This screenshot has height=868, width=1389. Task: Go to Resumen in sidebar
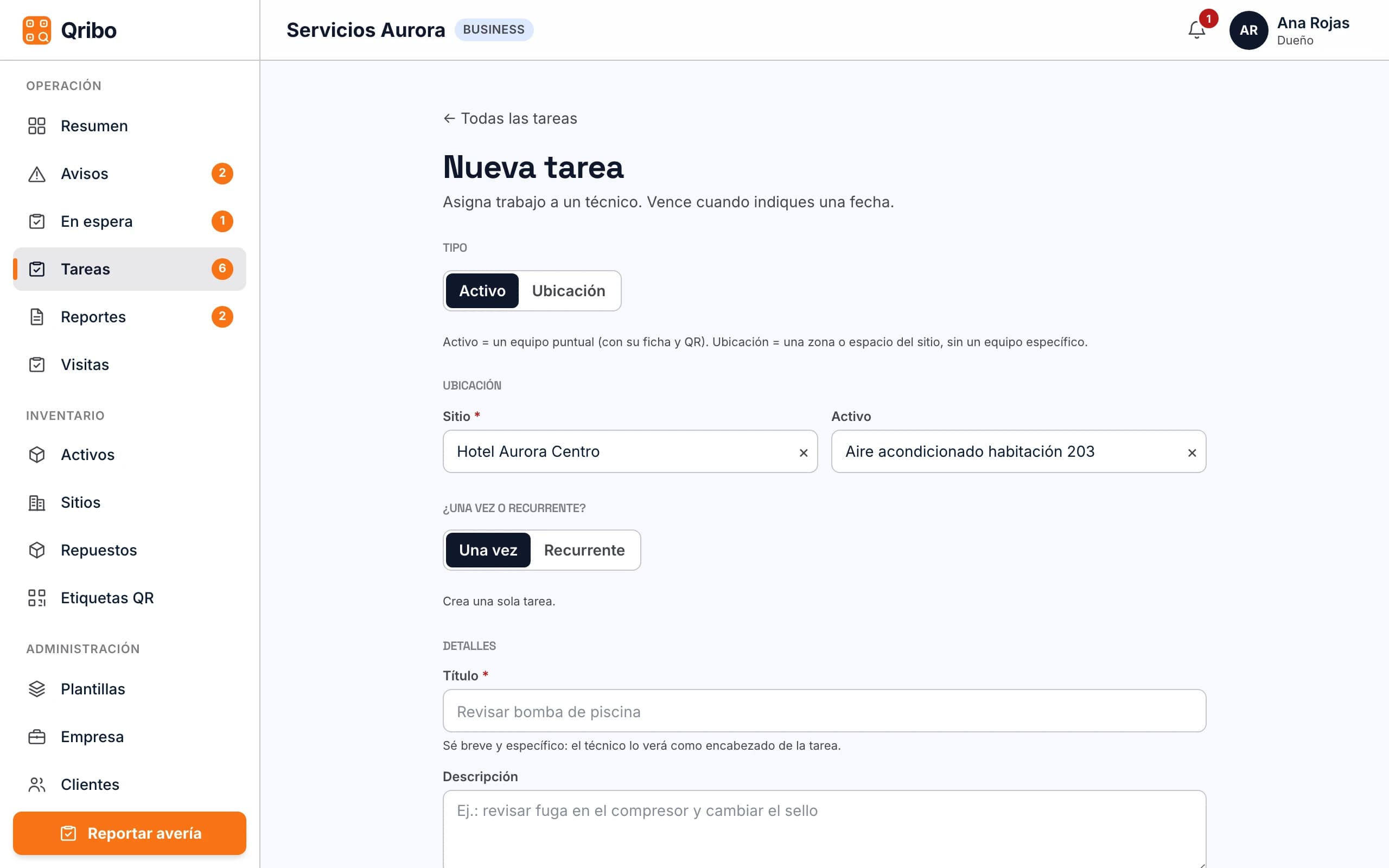click(x=130, y=126)
